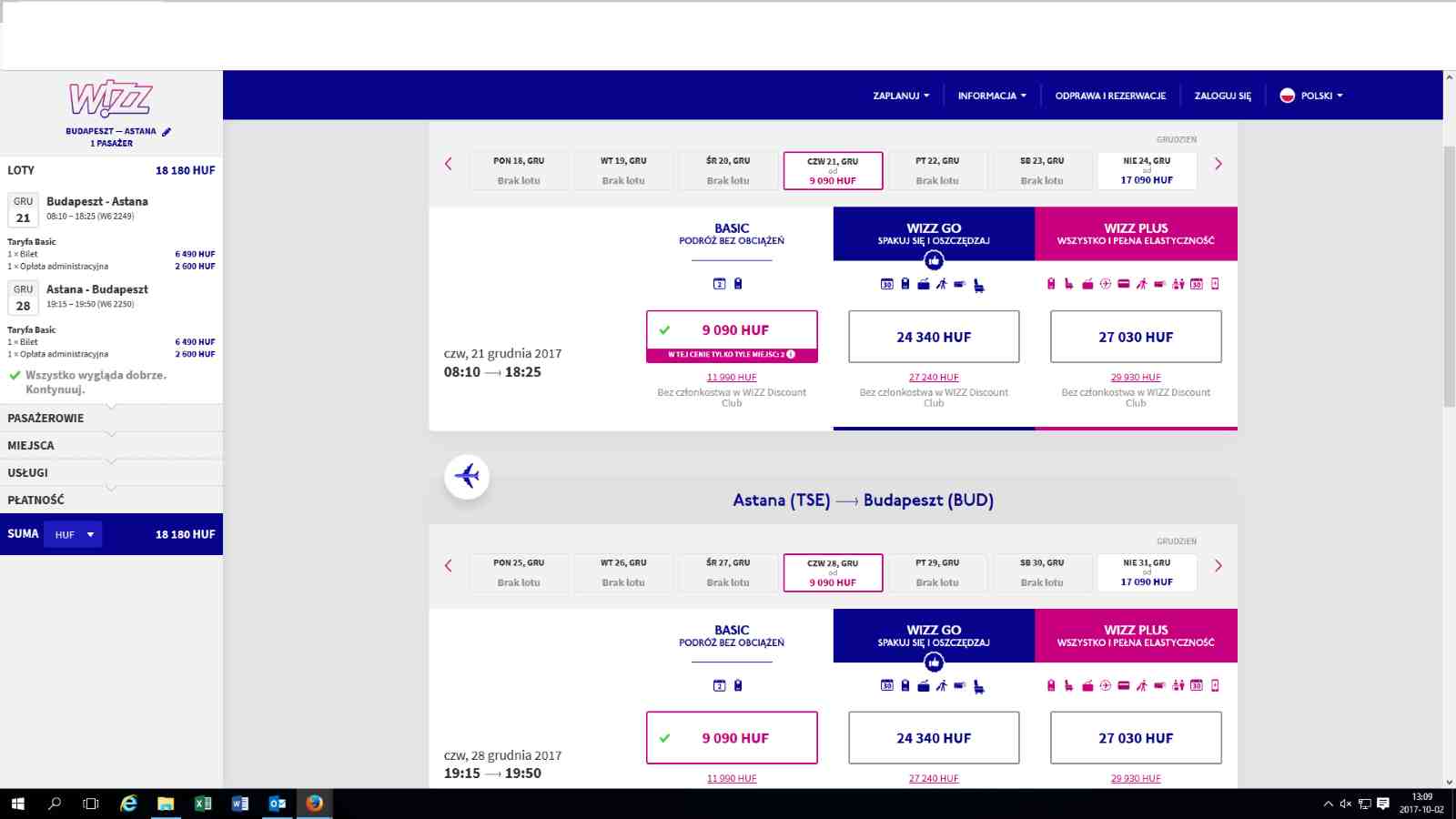Click the Polish flag language icon
Screen dimensions: 1456x819
pyautogui.click(x=1288, y=96)
